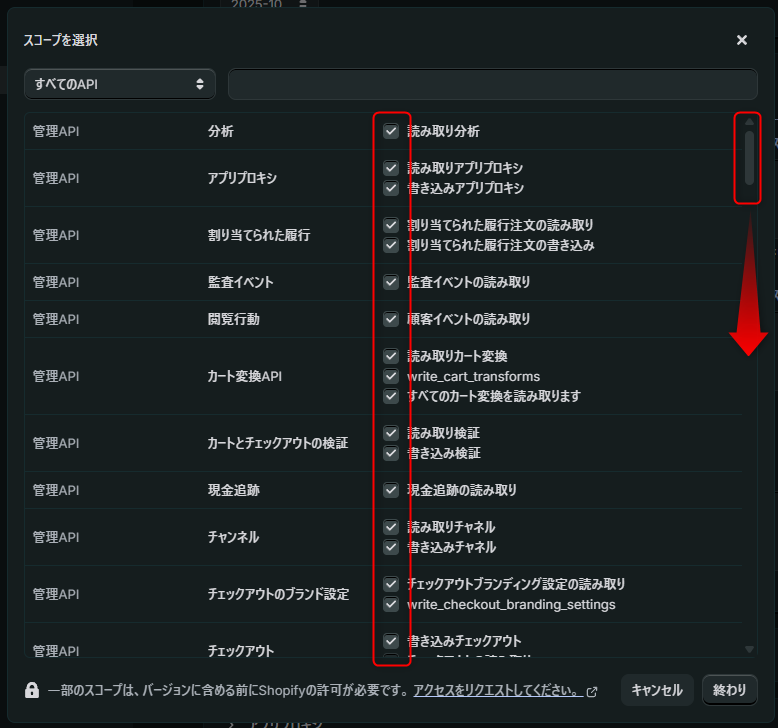Toggle 現金追跡の読み取り checkbox
The image size is (778, 728).
click(x=391, y=490)
